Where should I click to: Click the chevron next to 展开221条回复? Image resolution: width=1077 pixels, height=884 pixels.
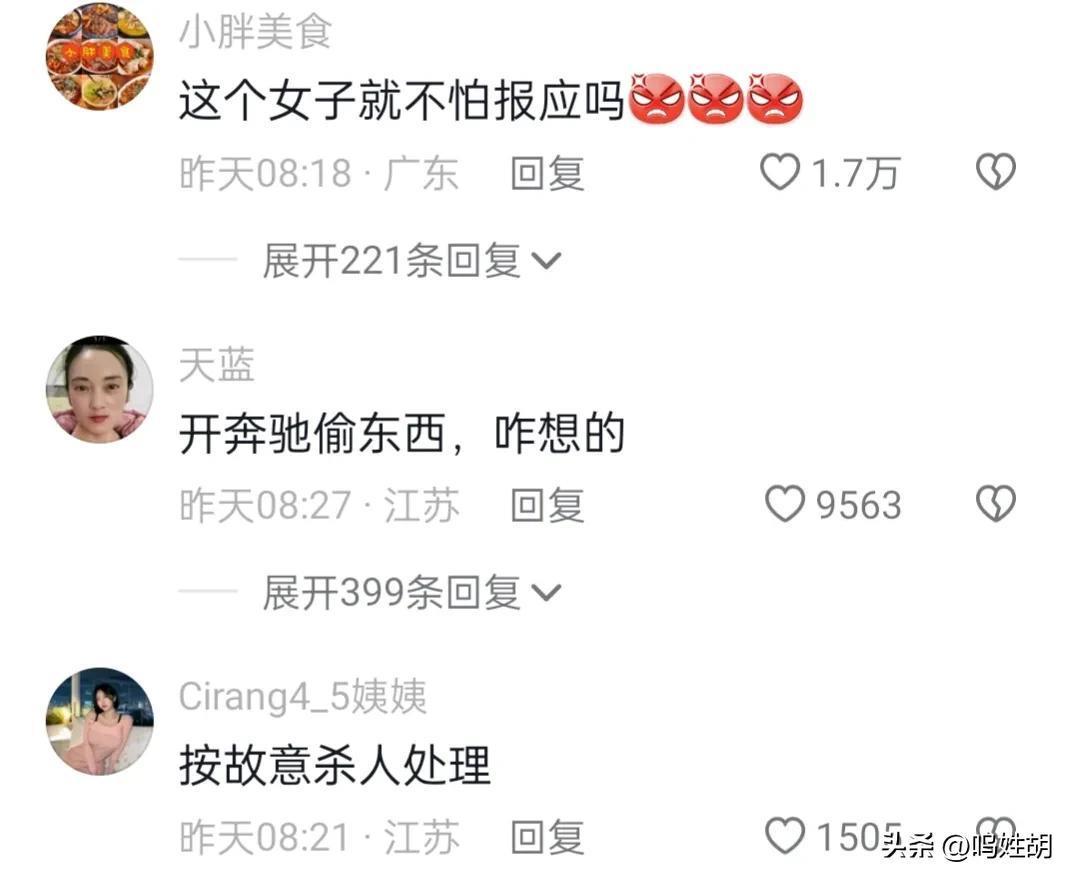point(547,262)
